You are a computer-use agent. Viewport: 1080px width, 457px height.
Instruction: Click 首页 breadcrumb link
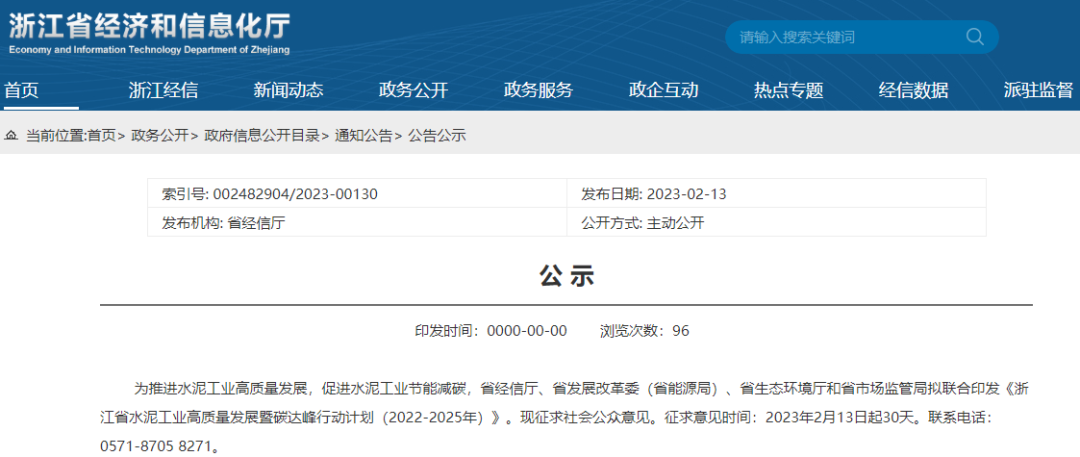tap(102, 136)
